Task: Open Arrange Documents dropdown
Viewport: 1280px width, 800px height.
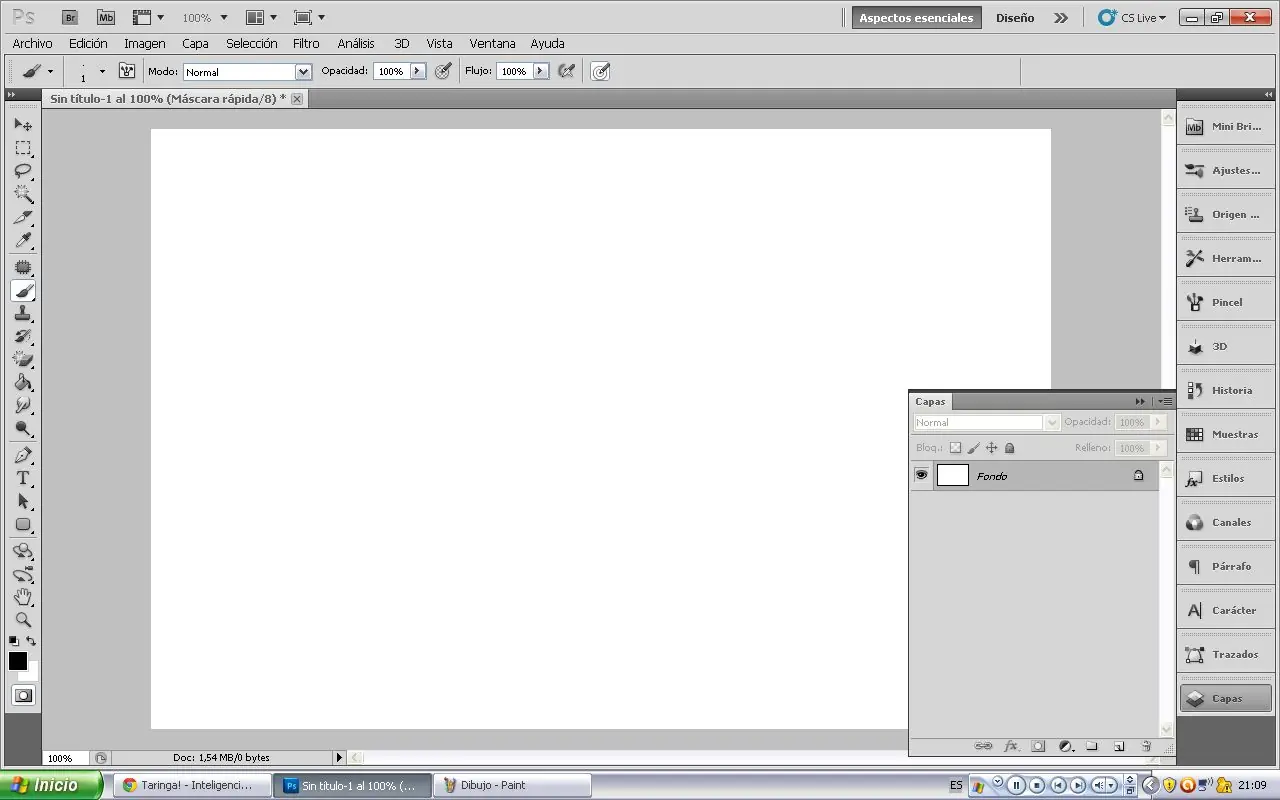Action: 261,17
